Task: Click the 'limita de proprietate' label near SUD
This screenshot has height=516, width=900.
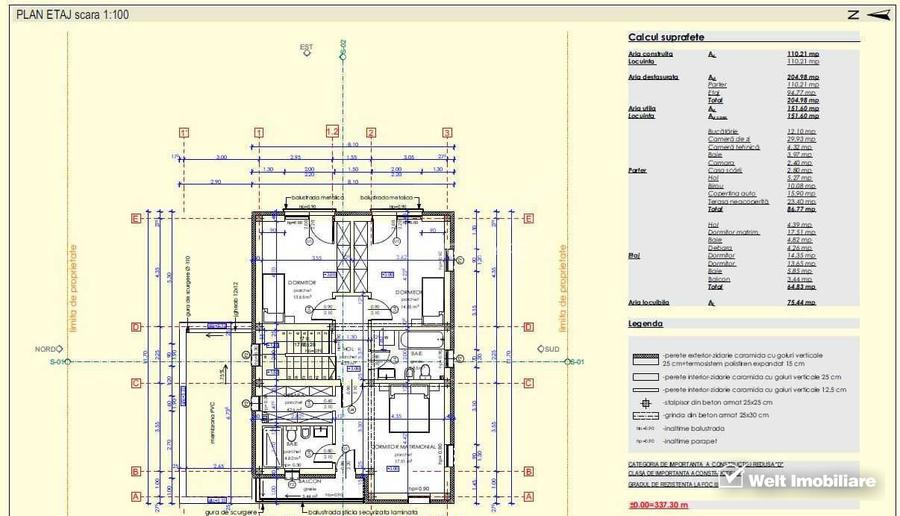Action: (x=562, y=288)
